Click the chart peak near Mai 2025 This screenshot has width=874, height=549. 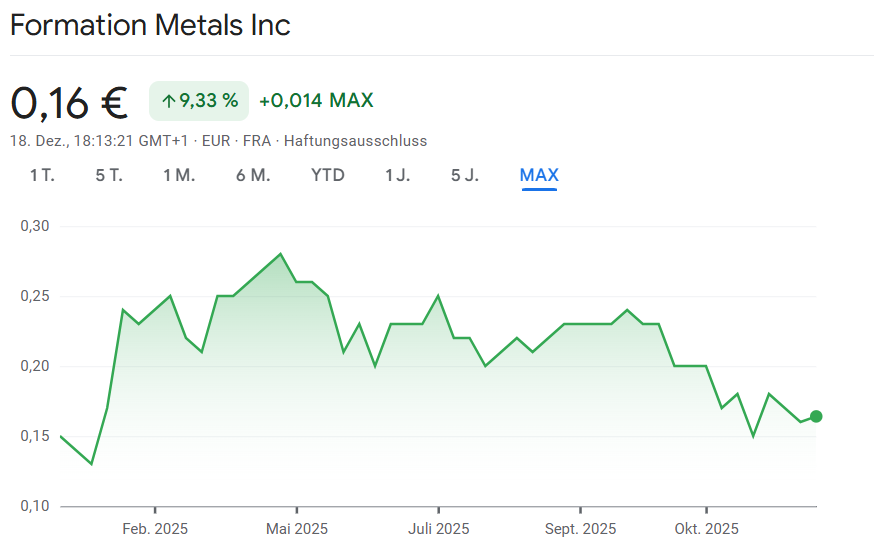[280, 254]
